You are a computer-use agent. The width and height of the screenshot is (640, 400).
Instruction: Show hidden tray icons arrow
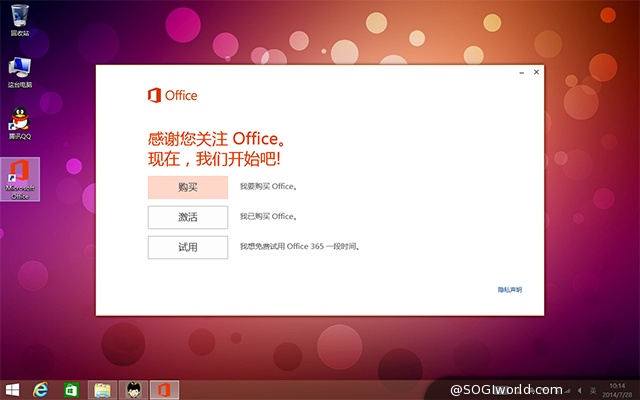(579, 391)
